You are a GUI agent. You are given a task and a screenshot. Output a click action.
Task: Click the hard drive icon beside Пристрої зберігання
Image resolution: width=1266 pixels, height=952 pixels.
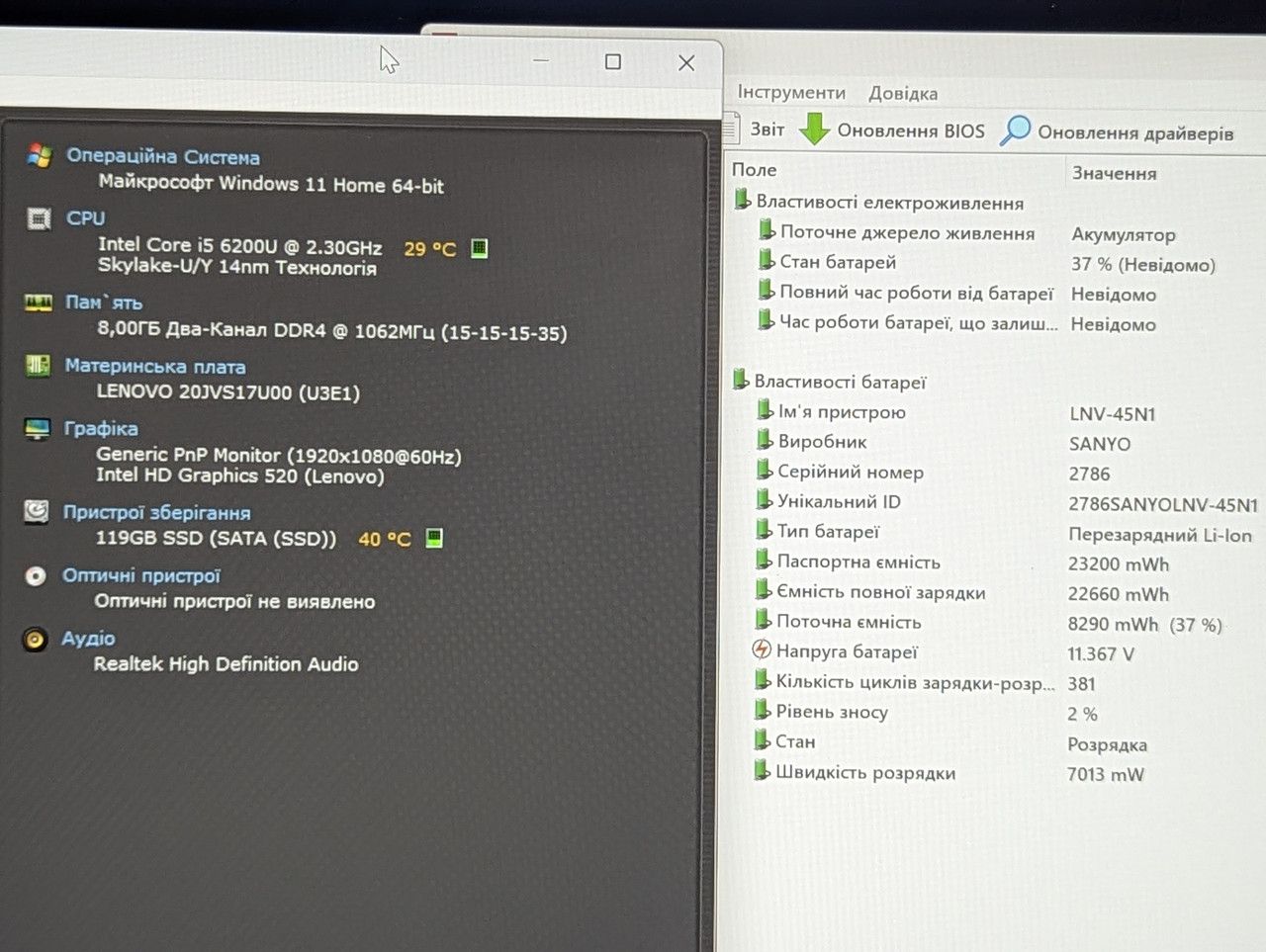click(36, 511)
